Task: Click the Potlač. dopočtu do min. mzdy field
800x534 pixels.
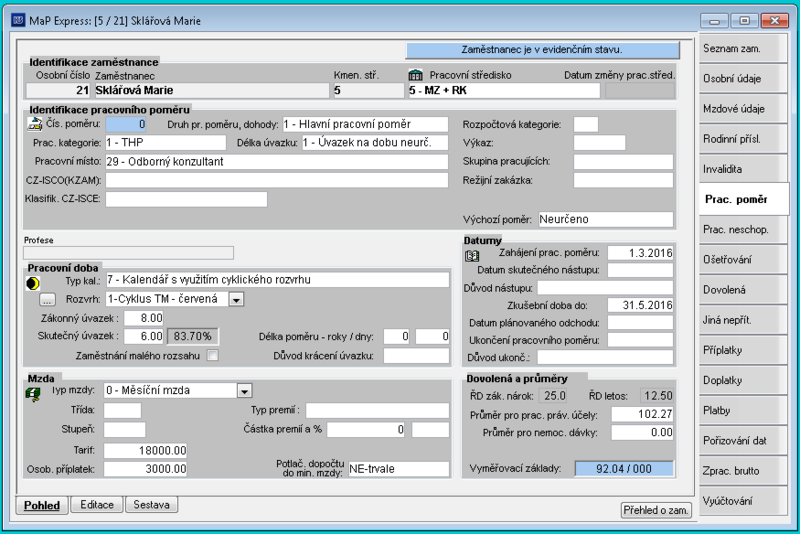Action: [x=398, y=469]
